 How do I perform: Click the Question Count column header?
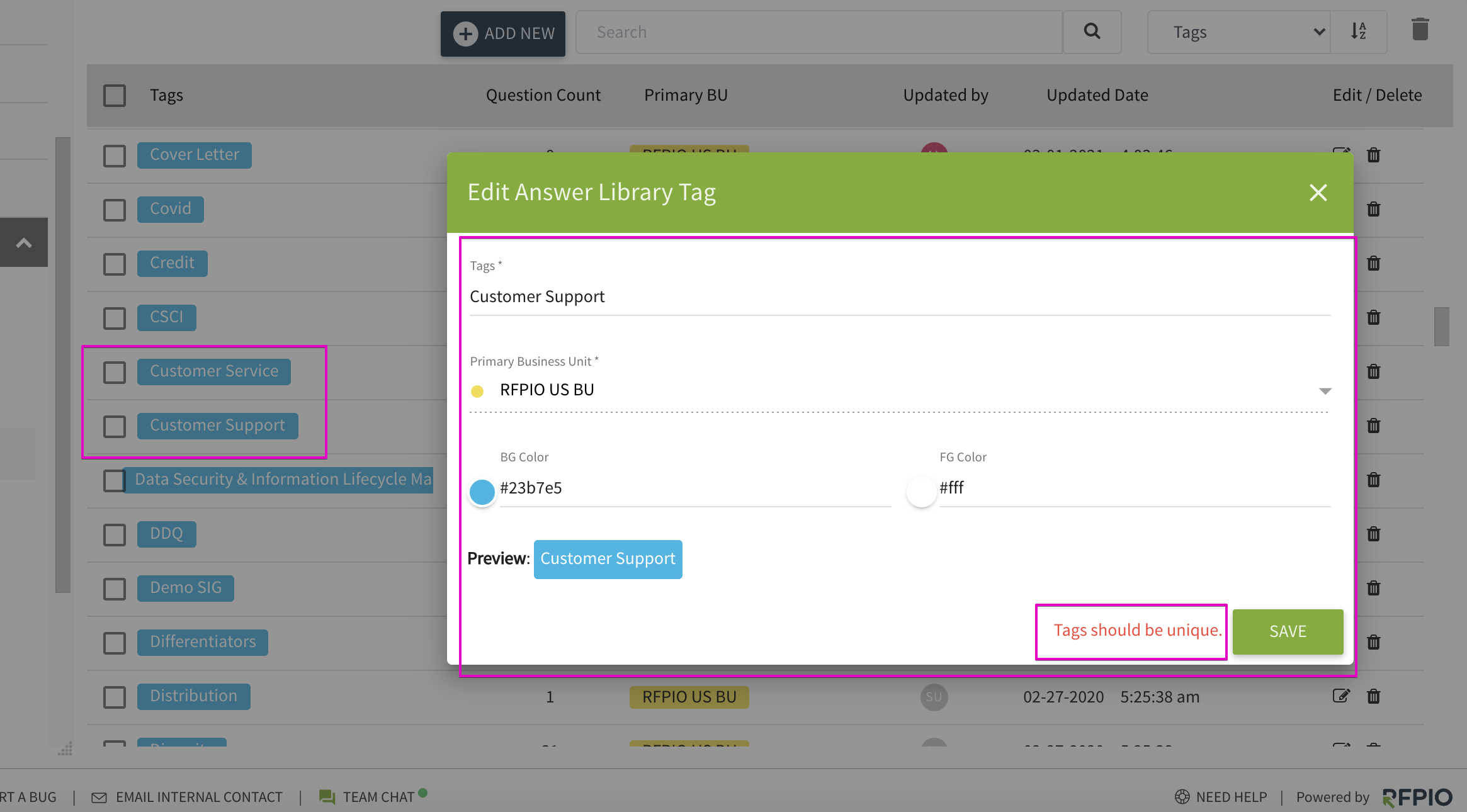[x=543, y=95]
